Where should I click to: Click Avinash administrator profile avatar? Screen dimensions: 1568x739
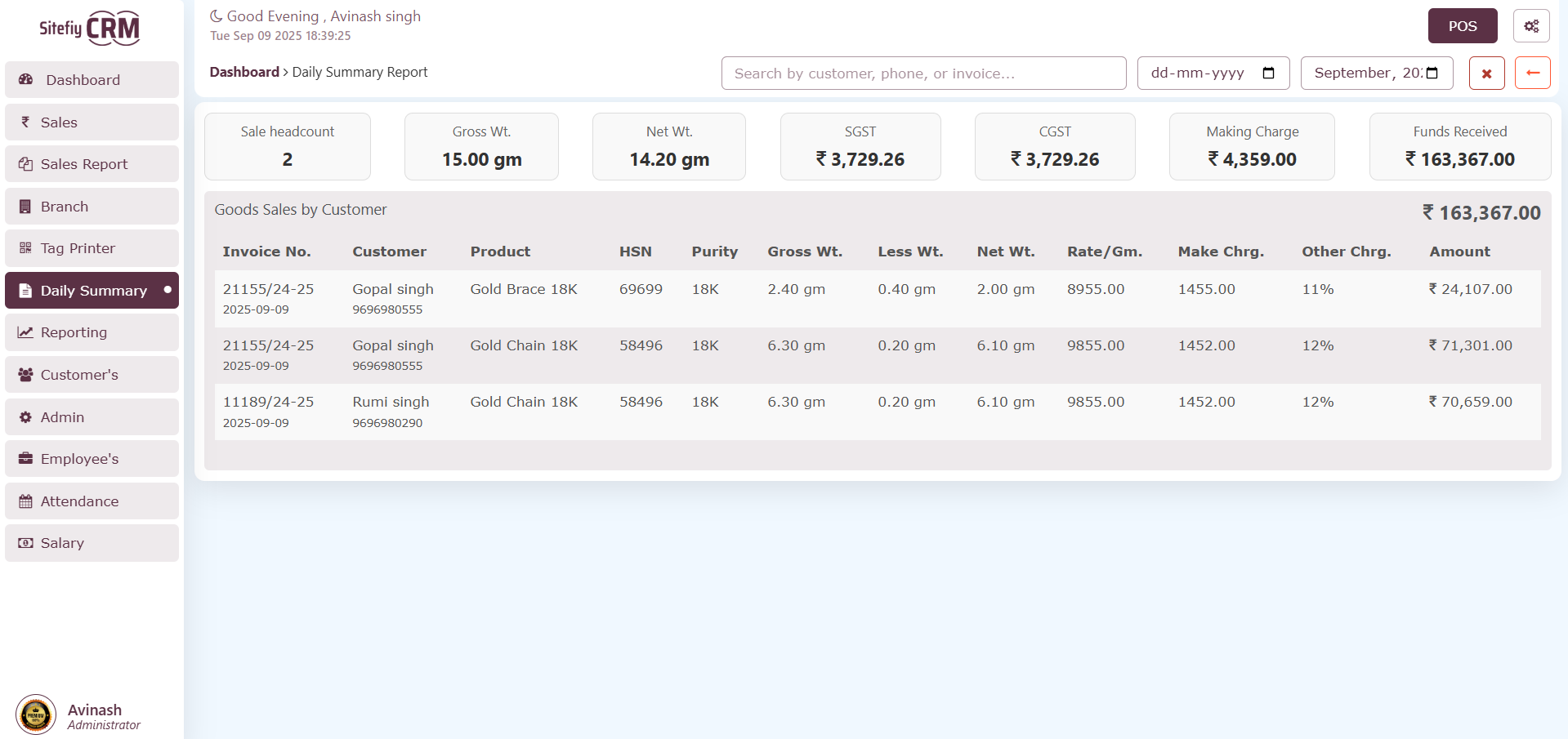point(36,715)
